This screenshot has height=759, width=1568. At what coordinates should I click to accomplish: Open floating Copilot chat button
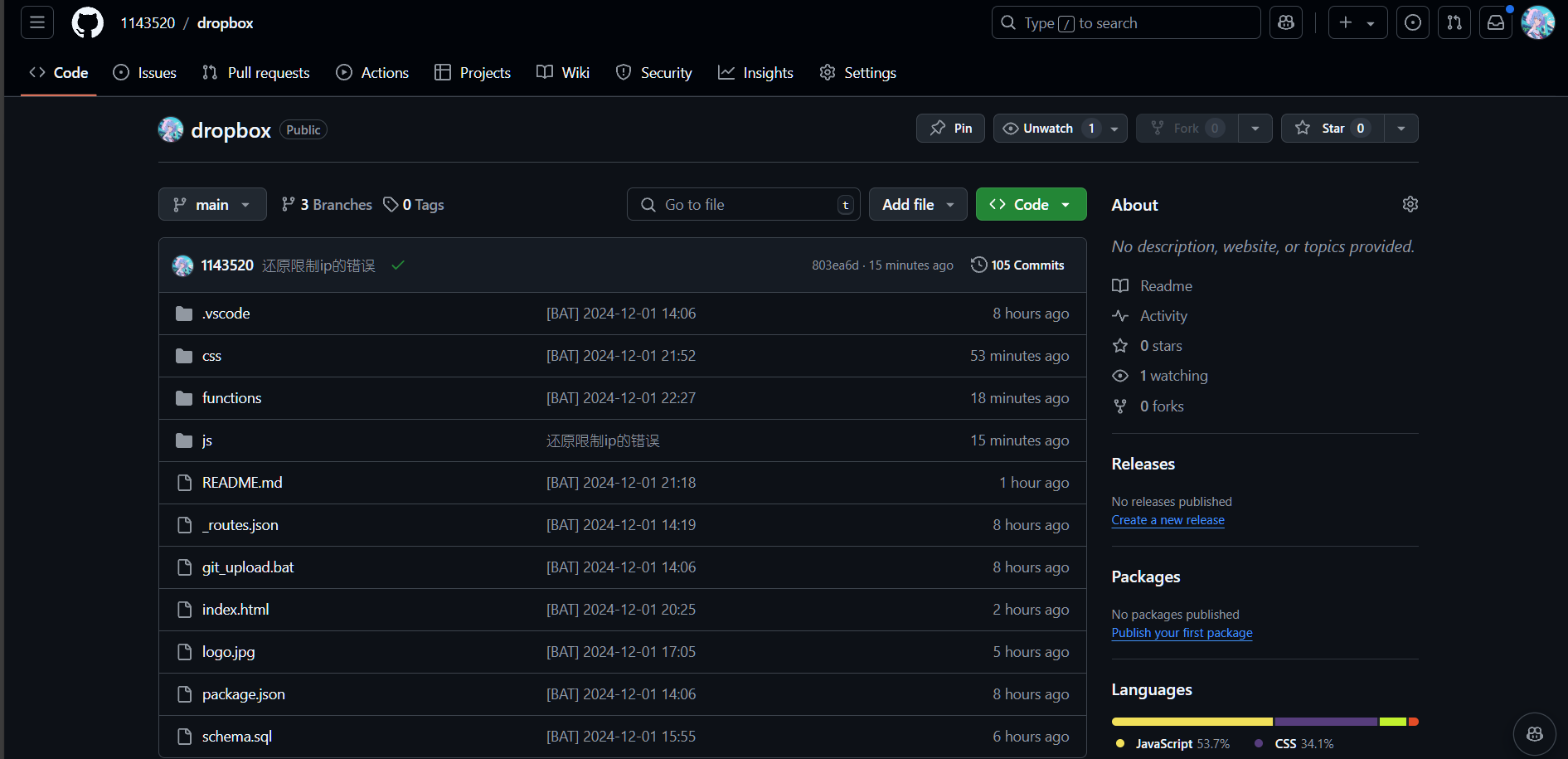coord(1534,734)
